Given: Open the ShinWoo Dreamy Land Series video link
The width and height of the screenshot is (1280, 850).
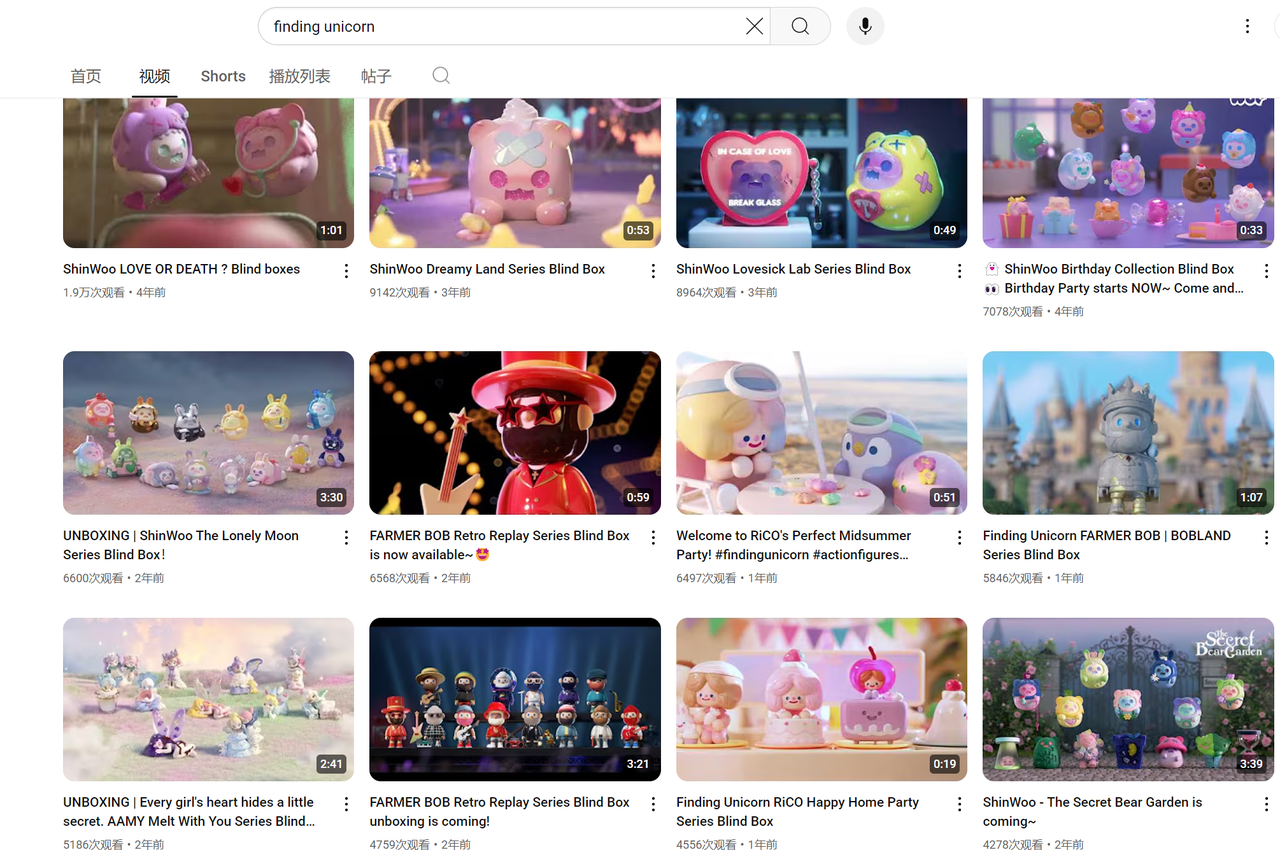Looking at the screenshot, I should coord(486,269).
